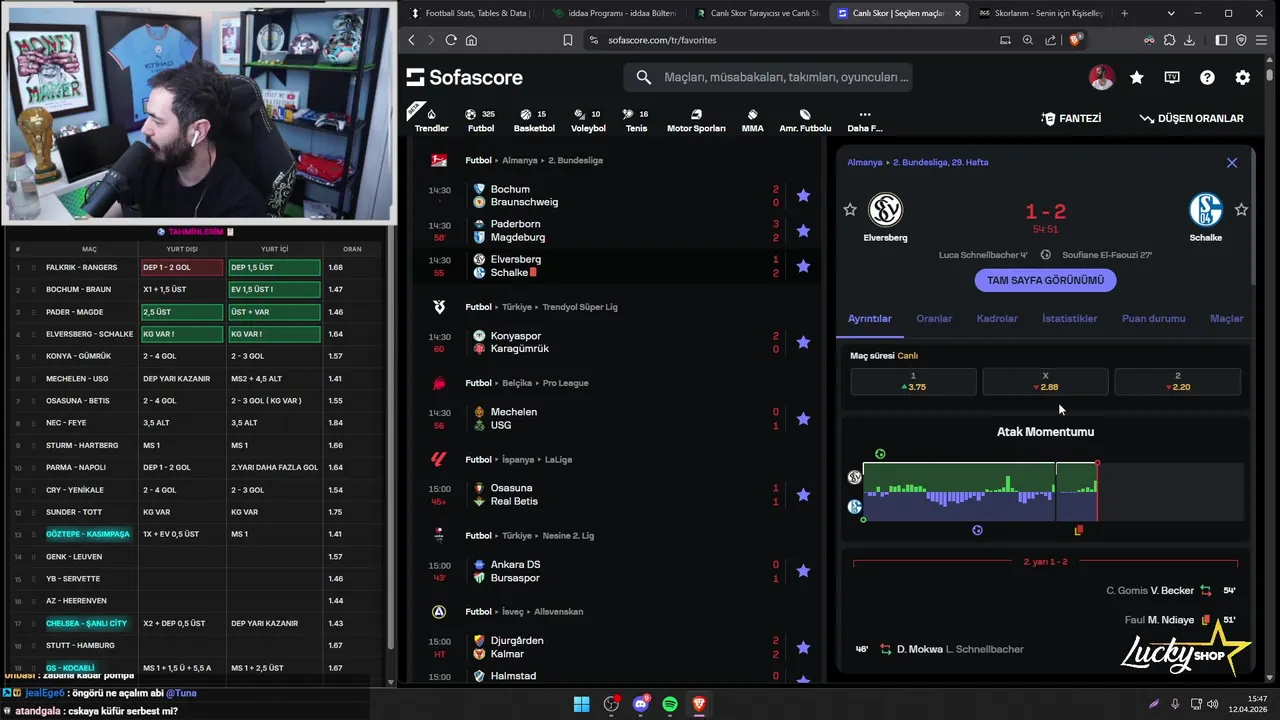Switch to the Kadrolar tab
This screenshot has height=720, width=1280.
(997, 318)
